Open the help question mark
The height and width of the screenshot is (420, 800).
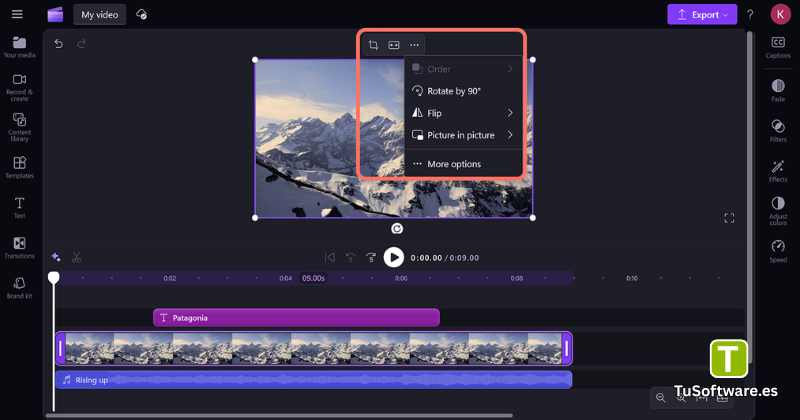(x=750, y=15)
